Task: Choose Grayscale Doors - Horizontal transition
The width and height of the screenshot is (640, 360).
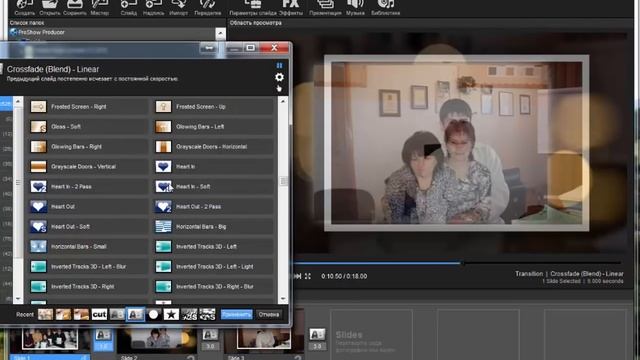Action: (213, 147)
